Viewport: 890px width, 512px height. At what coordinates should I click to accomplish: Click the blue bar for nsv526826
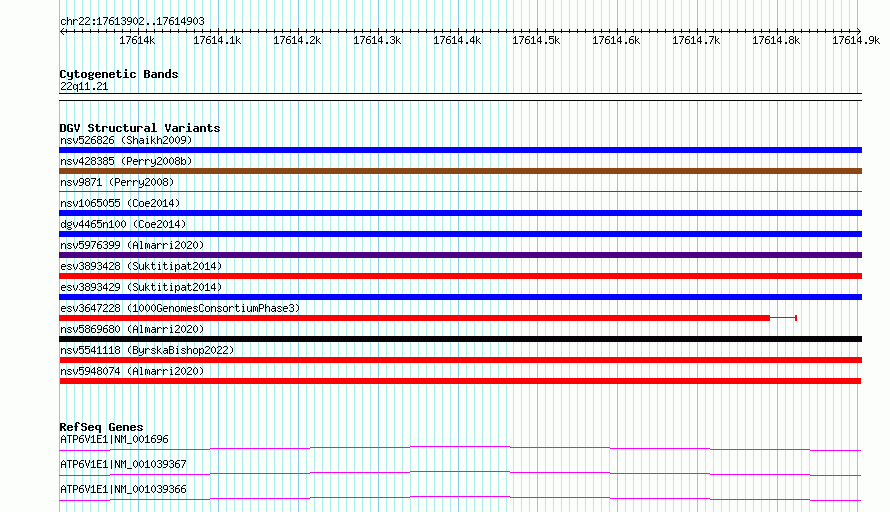click(460, 150)
